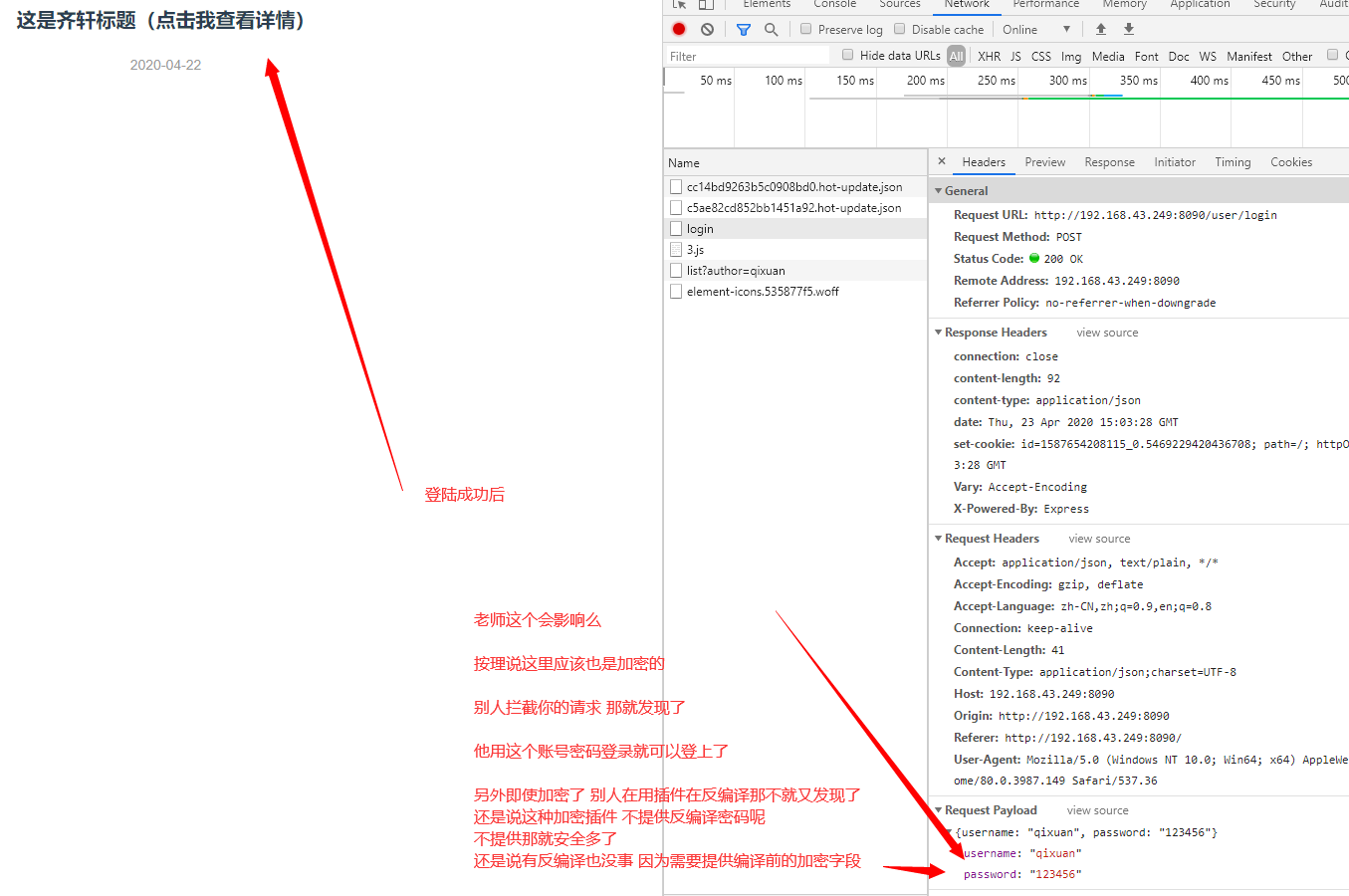Show the Preview tab of request
Viewport: 1349px width, 896px height.
click(1044, 162)
